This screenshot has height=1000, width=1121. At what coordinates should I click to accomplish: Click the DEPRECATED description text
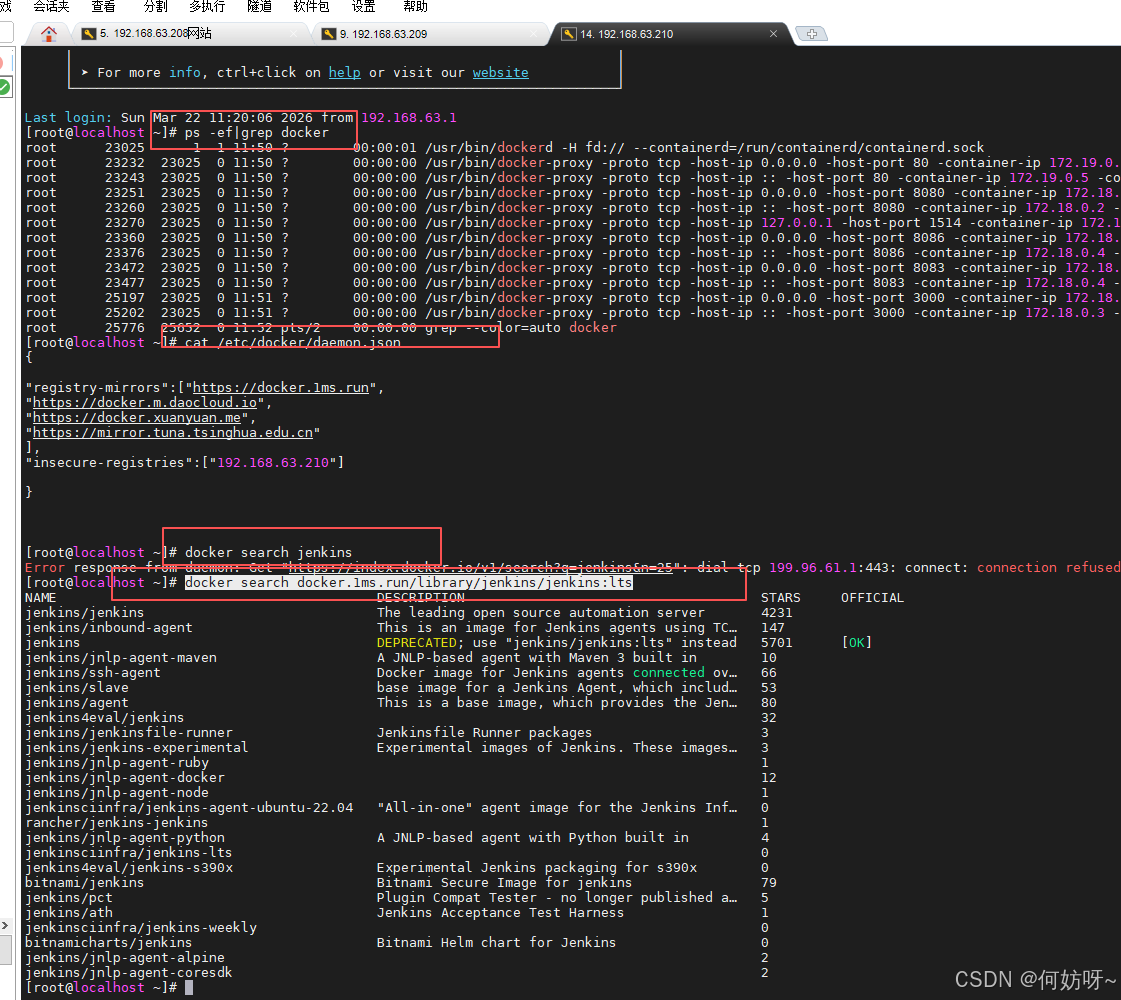coord(417,643)
